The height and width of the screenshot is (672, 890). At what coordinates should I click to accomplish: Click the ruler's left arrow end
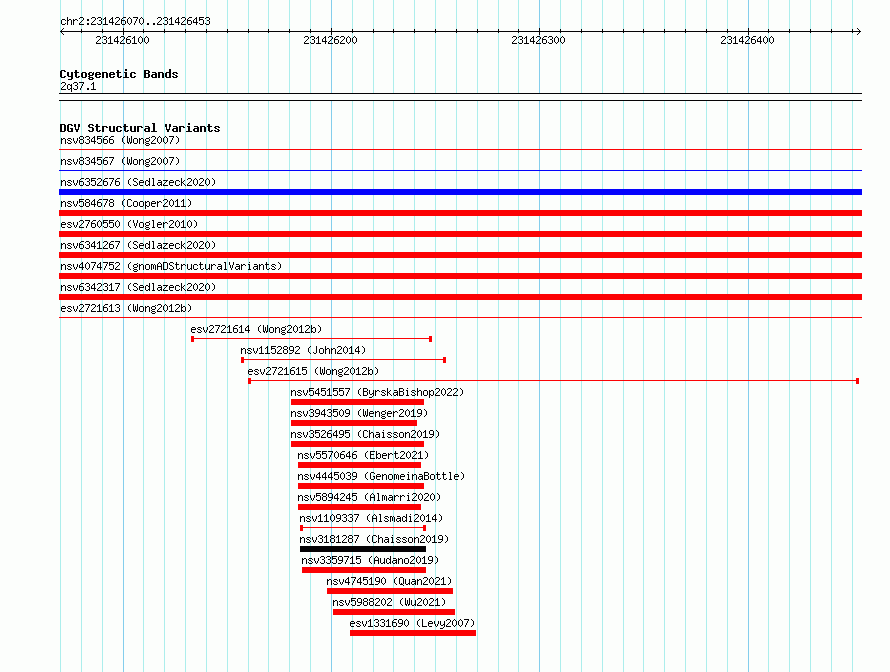(x=62, y=31)
